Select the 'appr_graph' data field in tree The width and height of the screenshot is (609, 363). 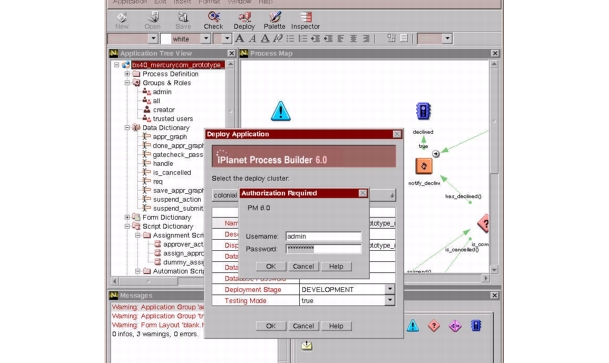pos(170,136)
